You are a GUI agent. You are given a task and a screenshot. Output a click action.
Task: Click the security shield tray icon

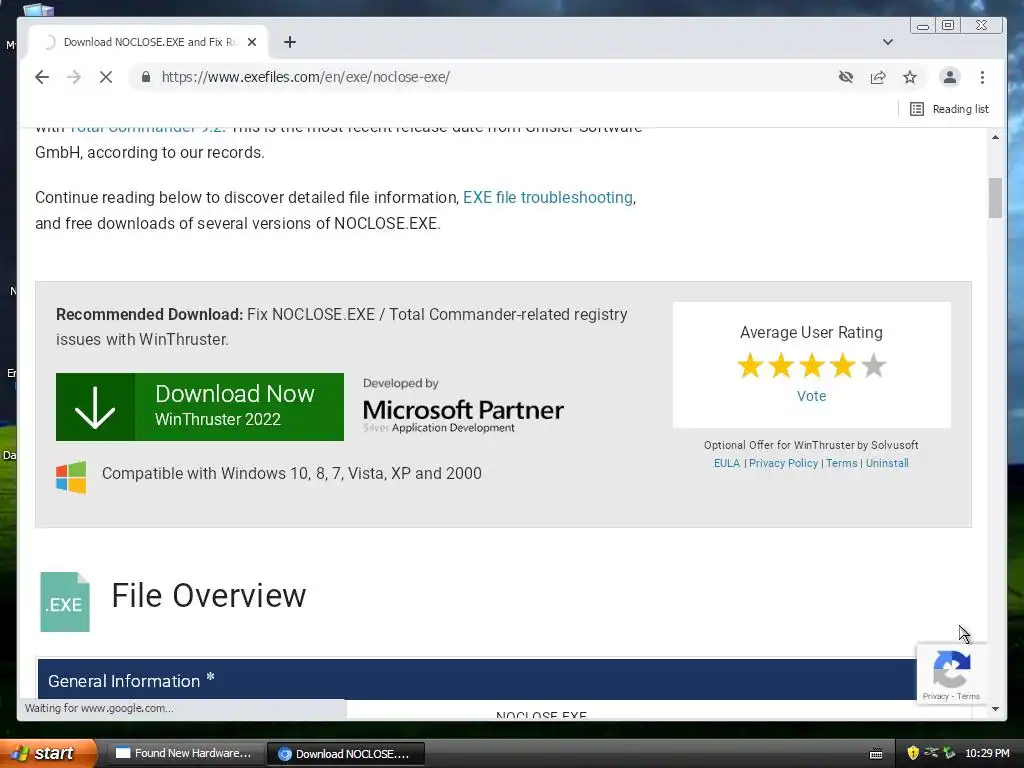pyautogui.click(x=913, y=753)
